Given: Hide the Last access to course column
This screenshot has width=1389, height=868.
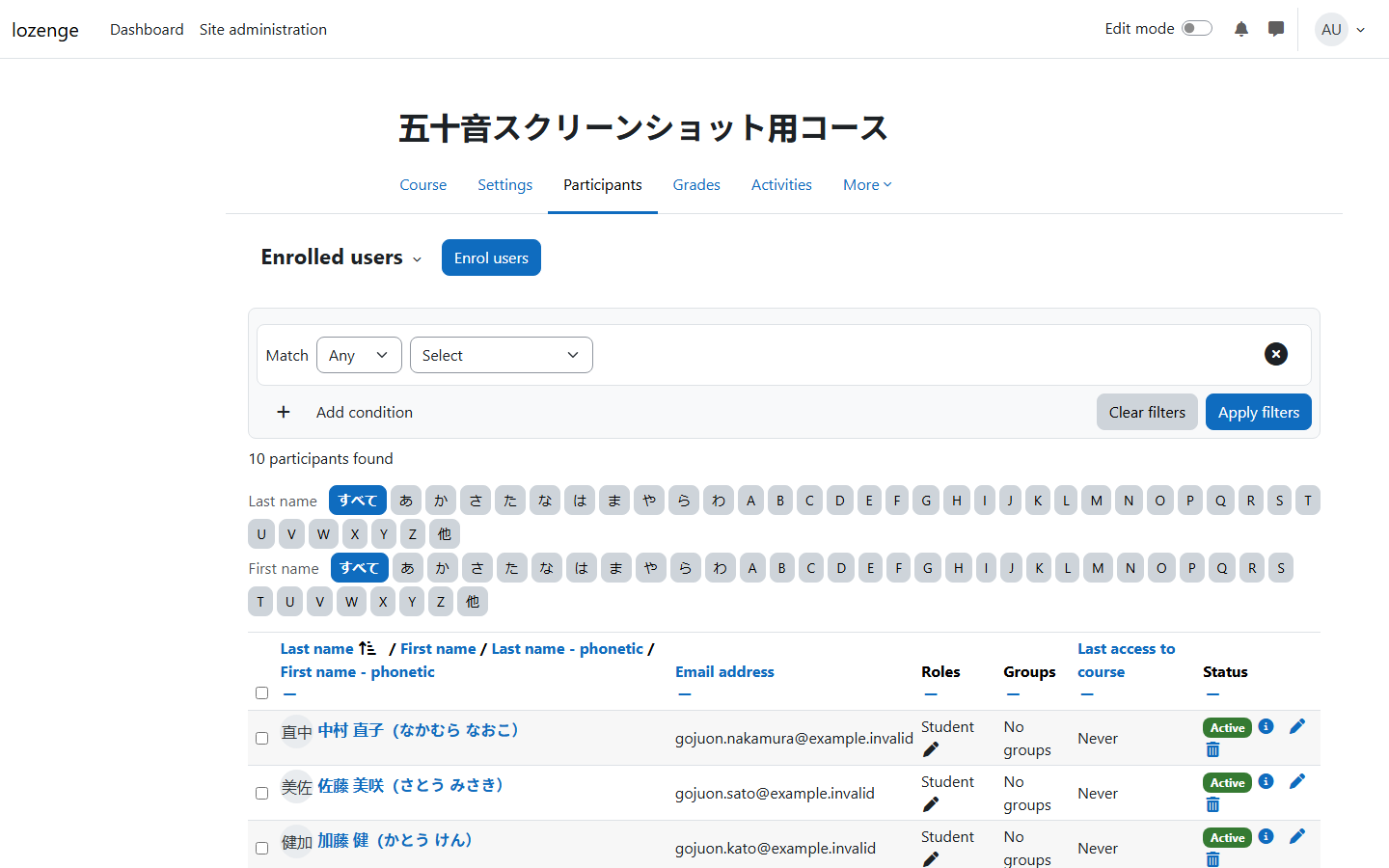Looking at the screenshot, I should click(x=1086, y=694).
